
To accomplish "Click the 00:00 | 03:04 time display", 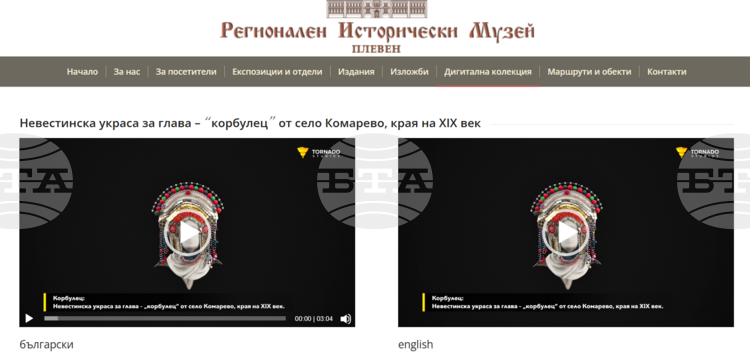I will 314,319.
